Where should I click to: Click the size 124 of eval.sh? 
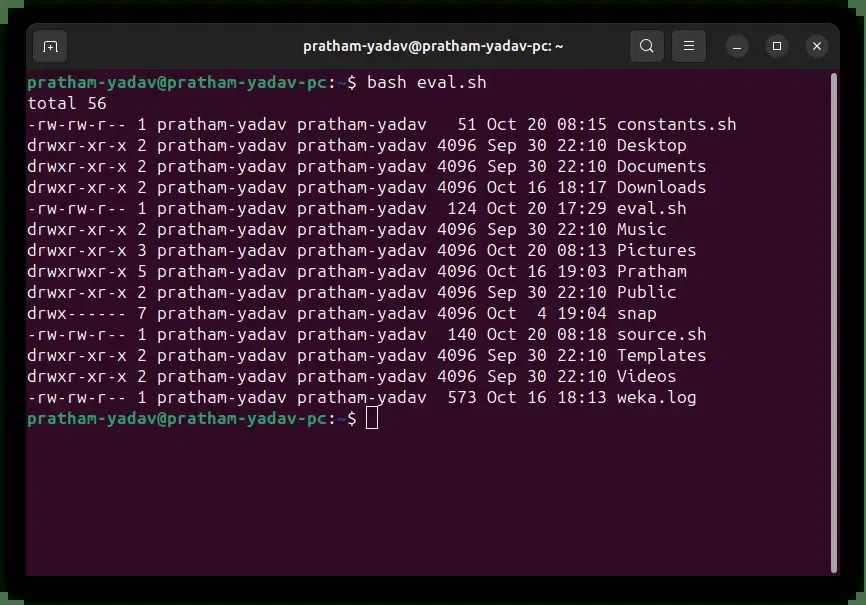pyautogui.click(x=461, y=208)
